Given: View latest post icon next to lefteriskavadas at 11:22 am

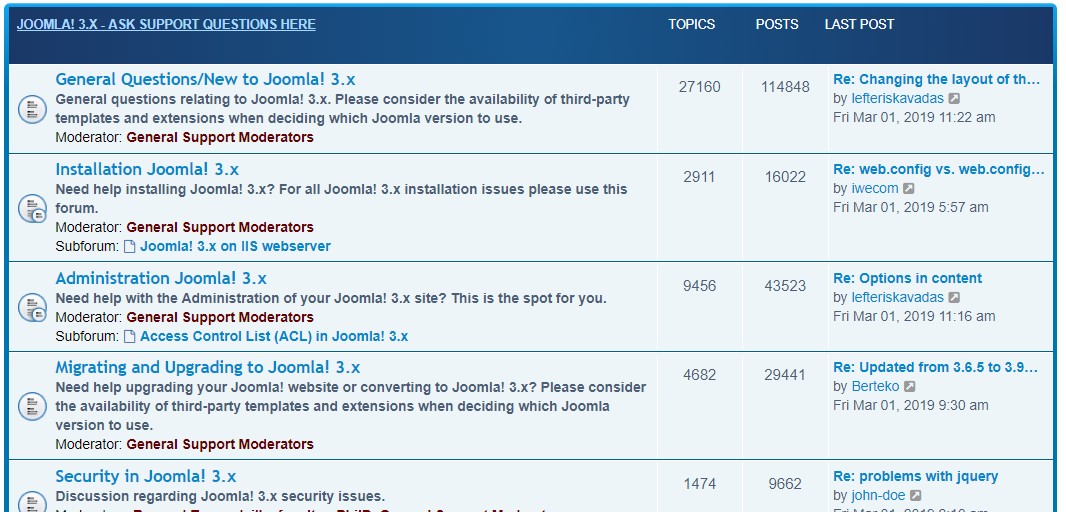Looking at the screenshot, I should coord(955,99).
